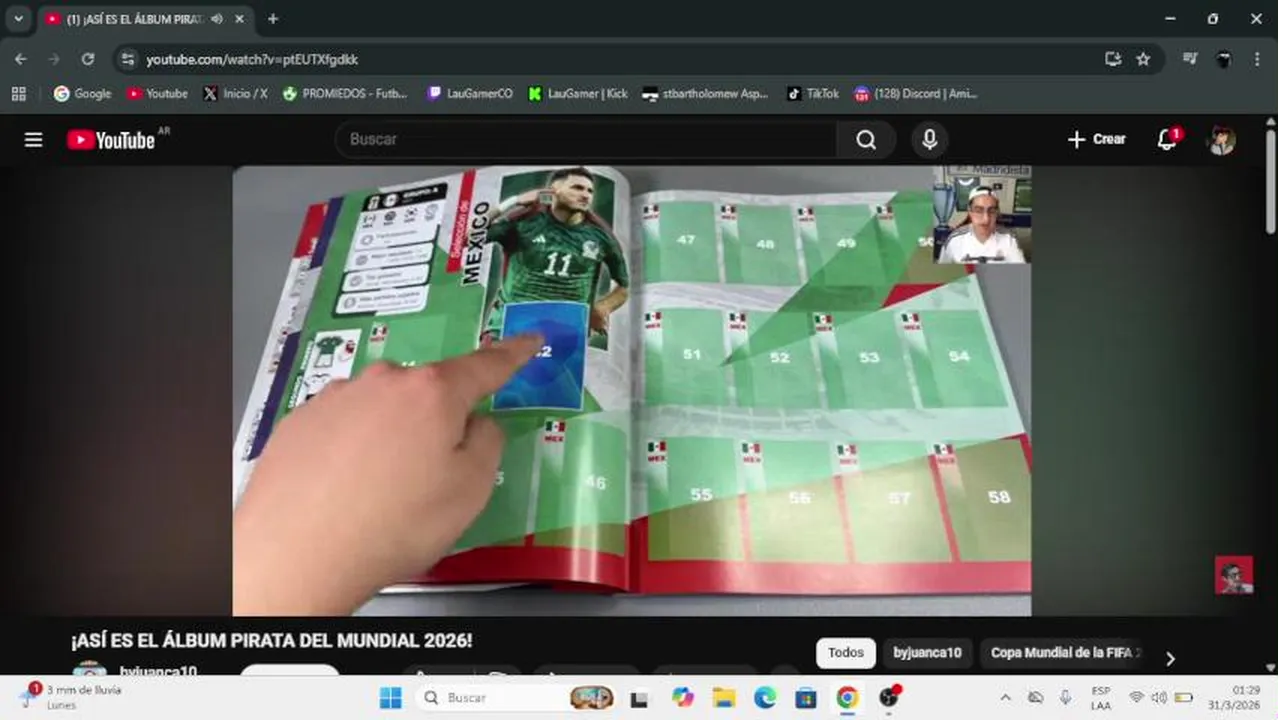The image size is (1278, 720).
Task: Click the YouTube search magnifier button
Action: click(866, 140)
